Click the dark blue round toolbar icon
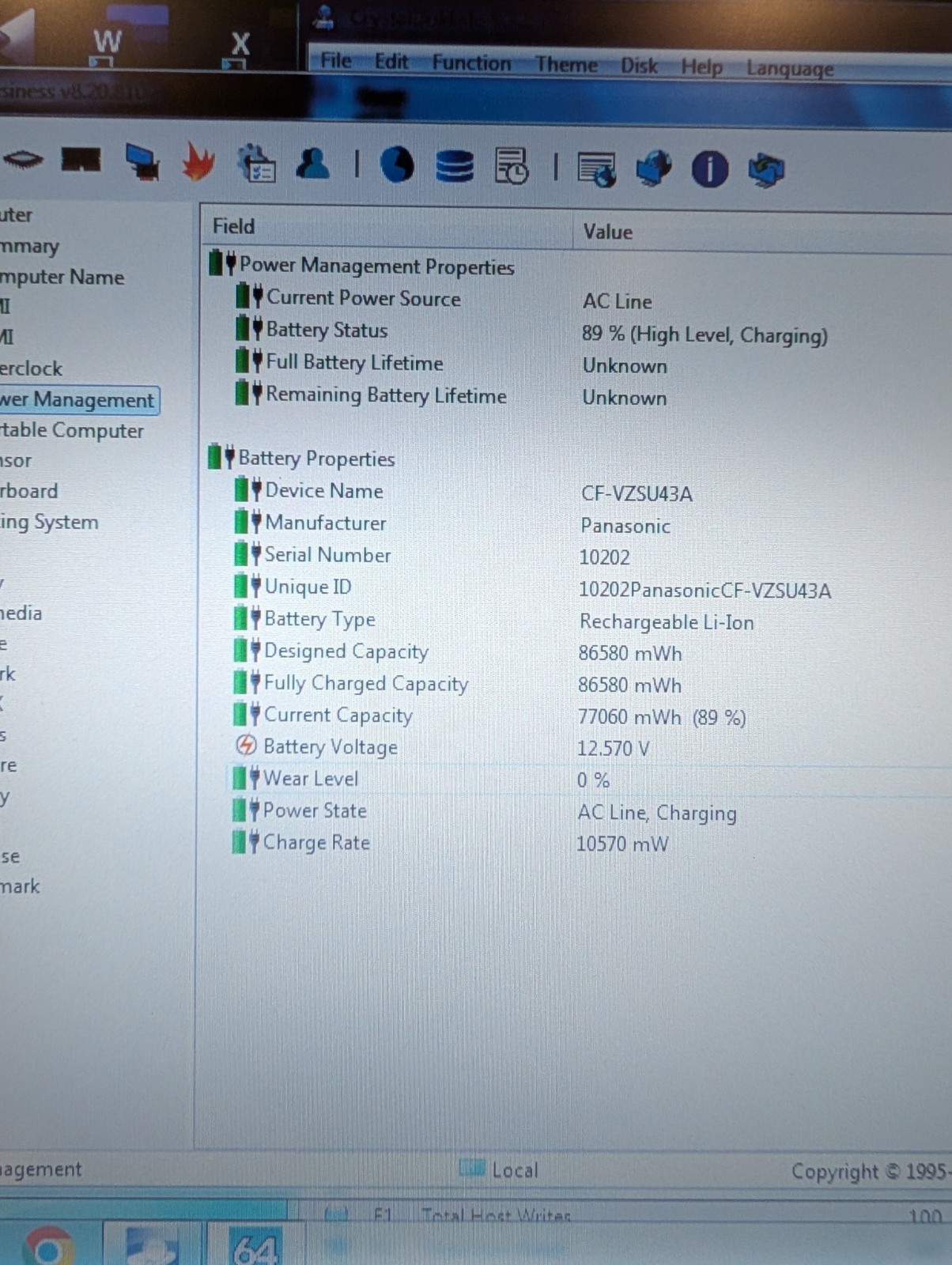 pos(397,164)
